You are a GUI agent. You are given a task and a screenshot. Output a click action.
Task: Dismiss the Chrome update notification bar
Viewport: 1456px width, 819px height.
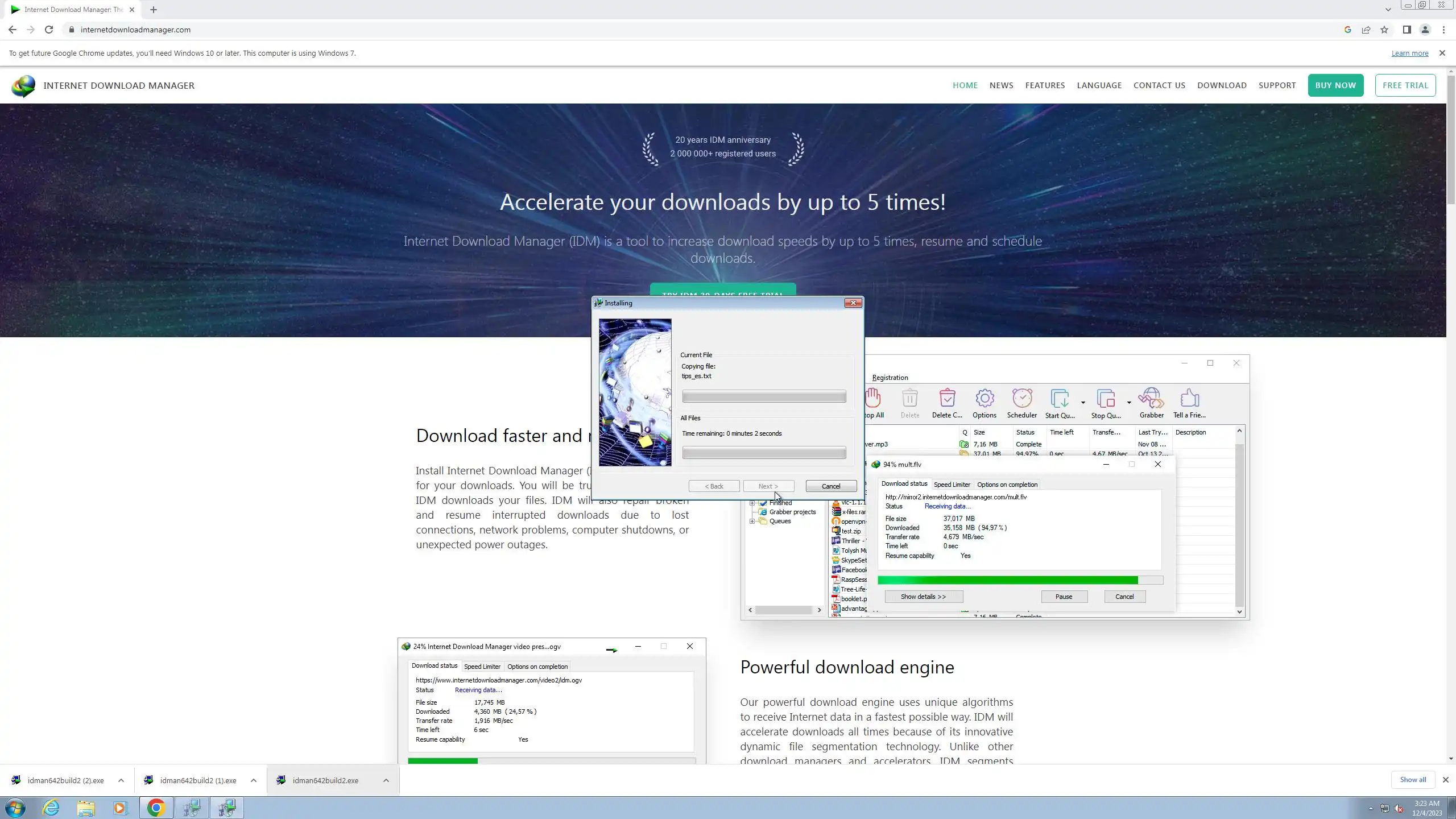click(x=1442, y=53)
